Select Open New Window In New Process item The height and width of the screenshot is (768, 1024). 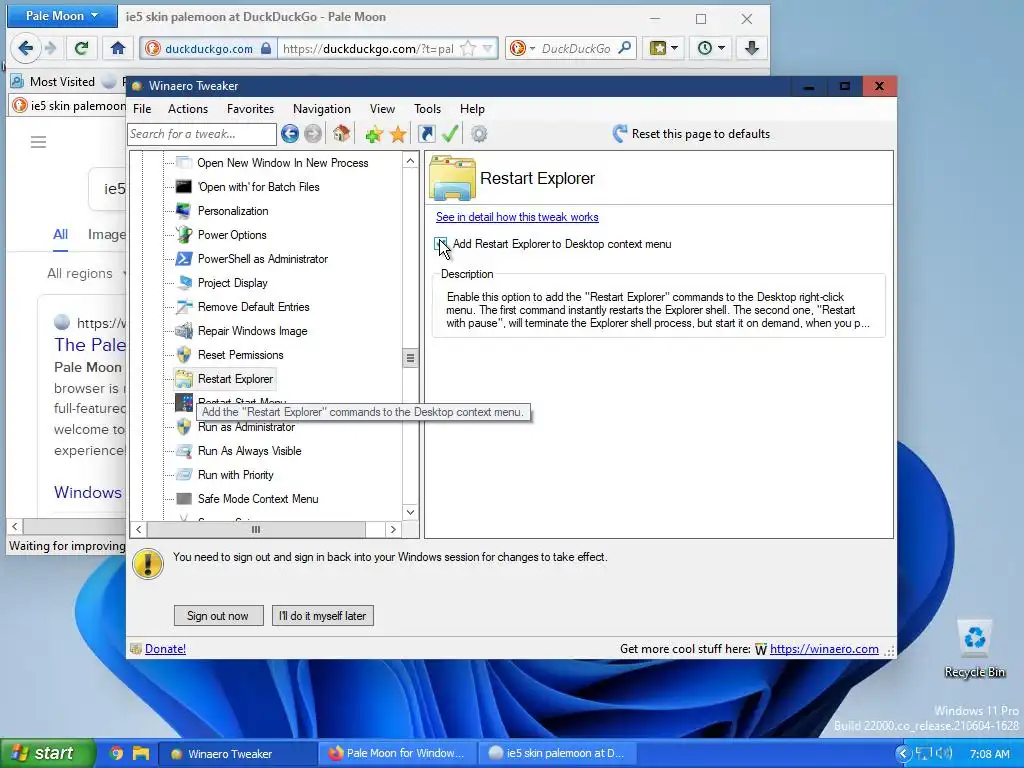tap(282, 163)
